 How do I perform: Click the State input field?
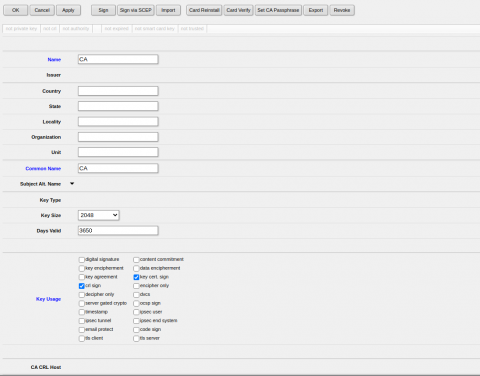[x=118, y=106]
